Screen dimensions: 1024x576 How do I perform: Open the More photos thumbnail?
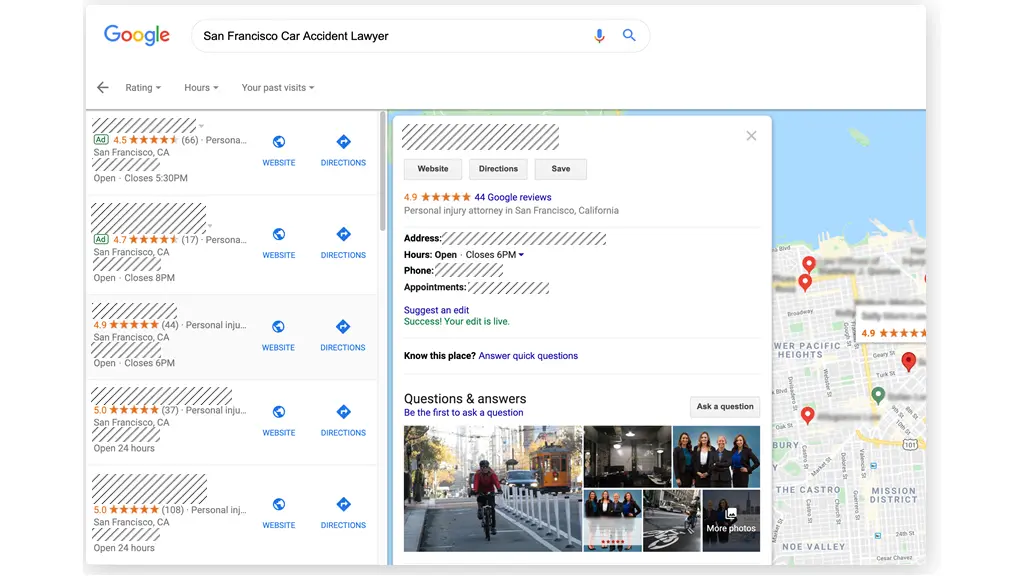(731, 520)
